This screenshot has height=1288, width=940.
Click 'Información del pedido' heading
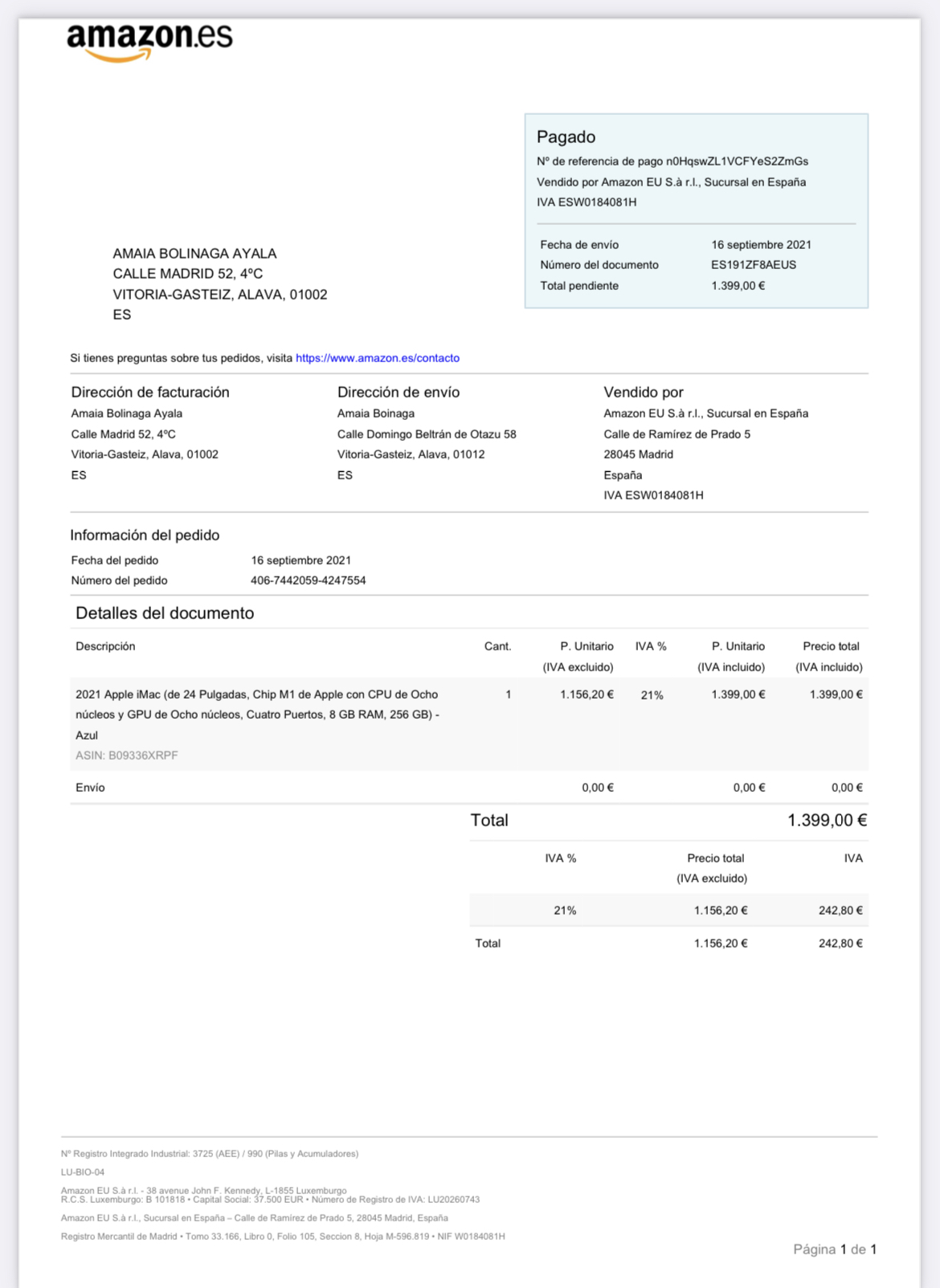coord(145,536)
